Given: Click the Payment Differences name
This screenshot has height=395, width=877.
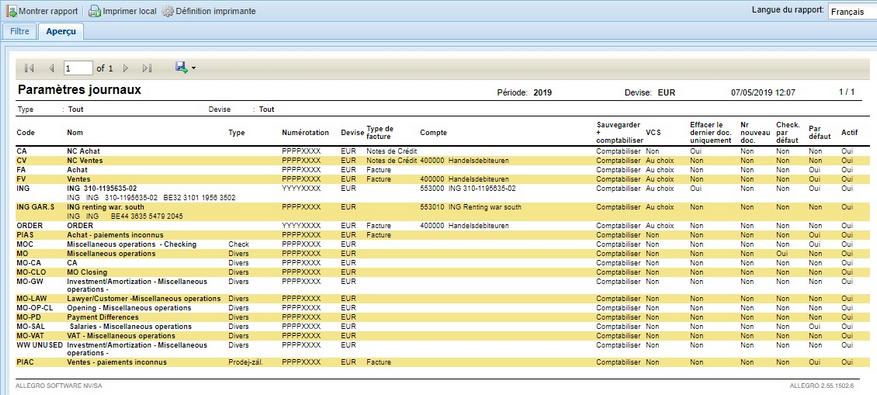Looking at the screenshot, I should click(x=102, y=317).
